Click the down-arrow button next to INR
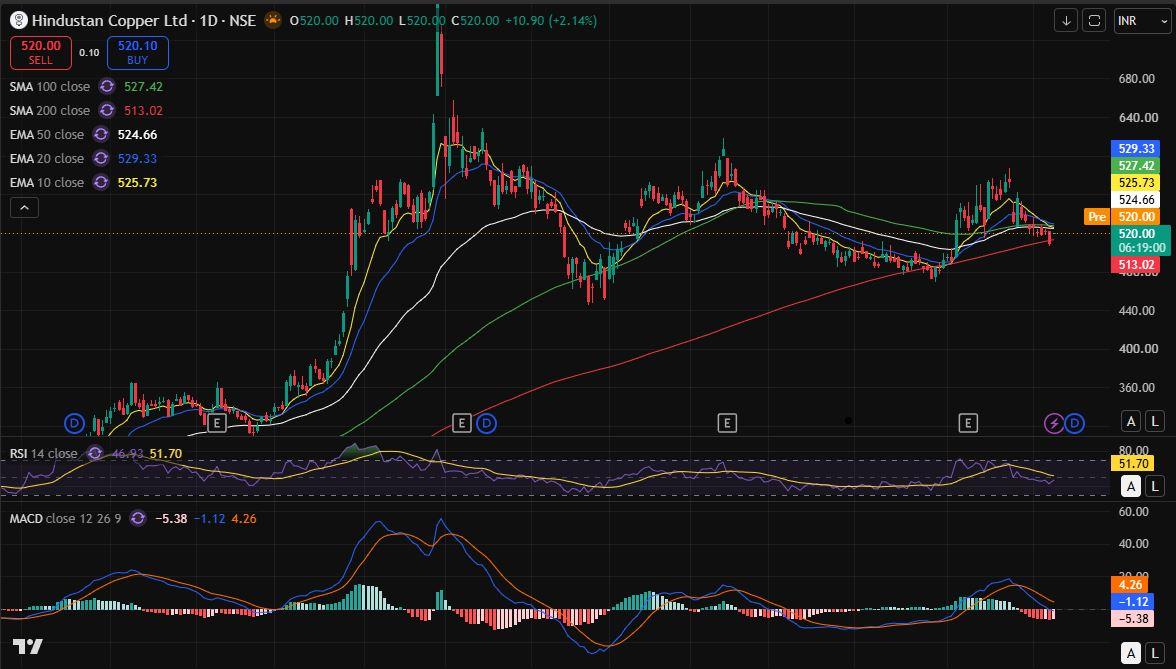Screen dimensions: 1176x669 tap(1066, 20)
